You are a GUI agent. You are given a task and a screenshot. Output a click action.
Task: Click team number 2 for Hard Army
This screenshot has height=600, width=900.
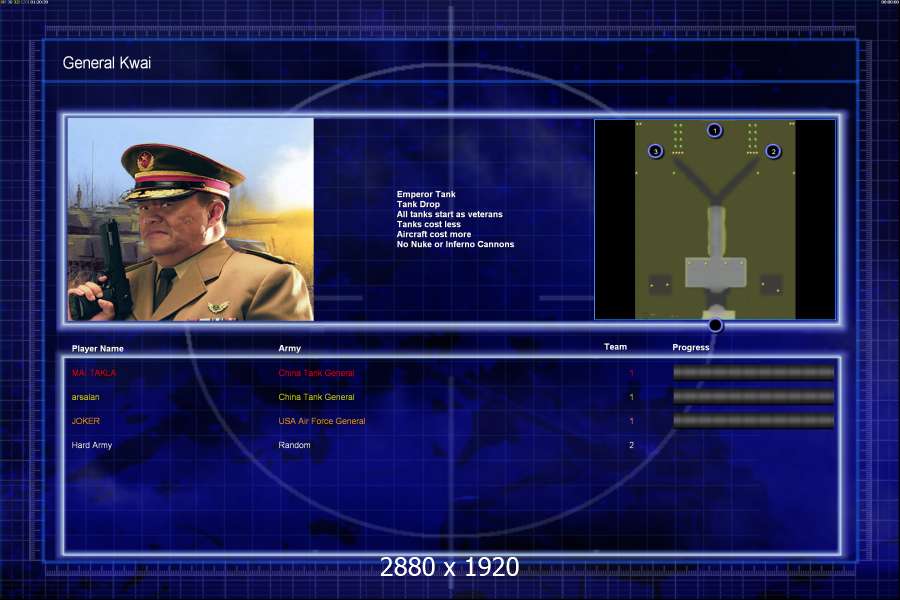coord(631,445)
